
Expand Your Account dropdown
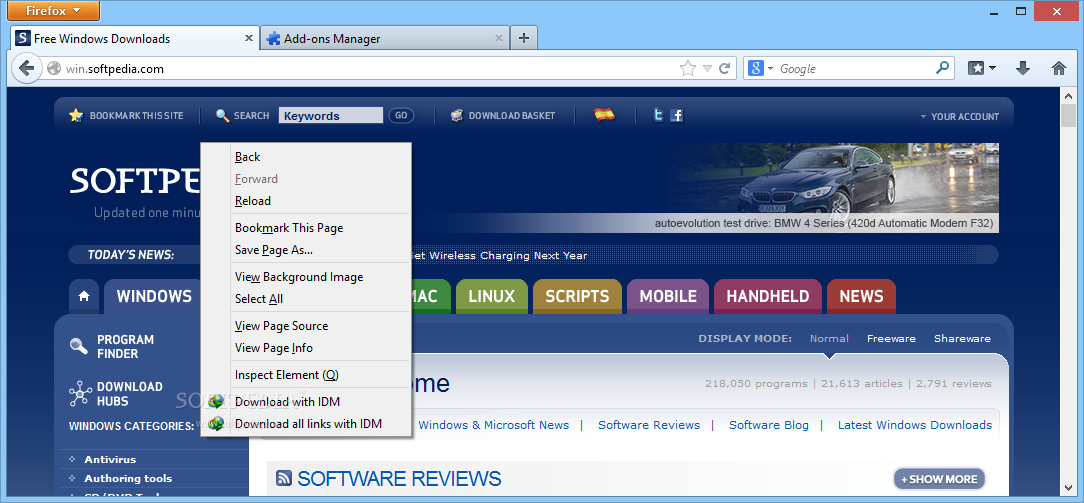[960, 116]
